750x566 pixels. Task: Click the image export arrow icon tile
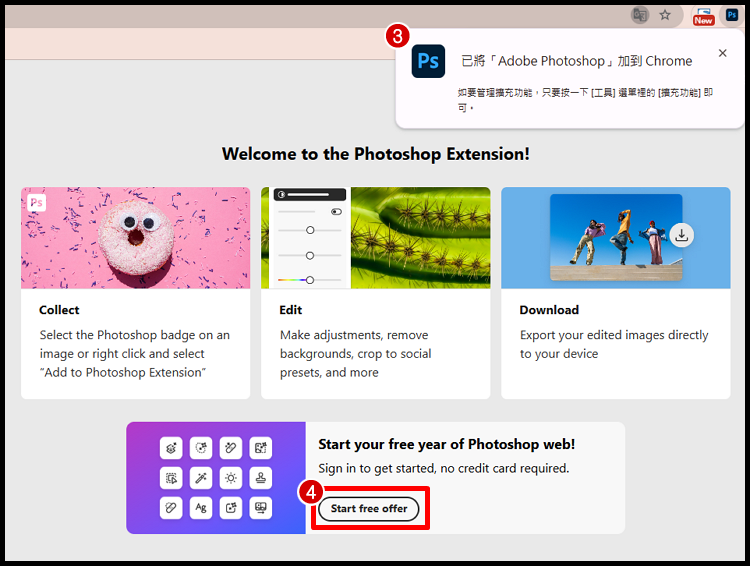pyautogui.click(x=261, y=508)
